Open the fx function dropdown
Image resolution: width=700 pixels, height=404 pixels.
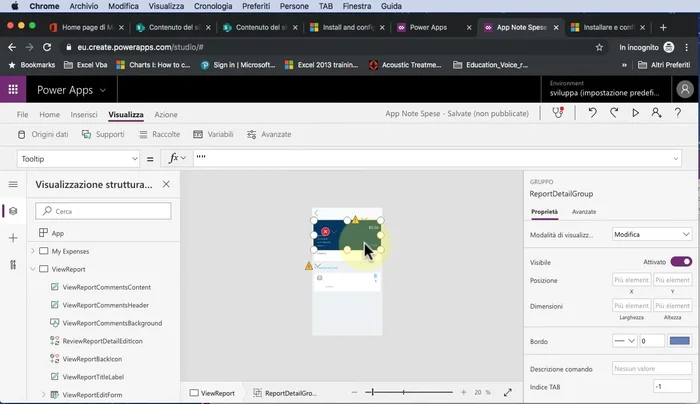click(177, 158)
